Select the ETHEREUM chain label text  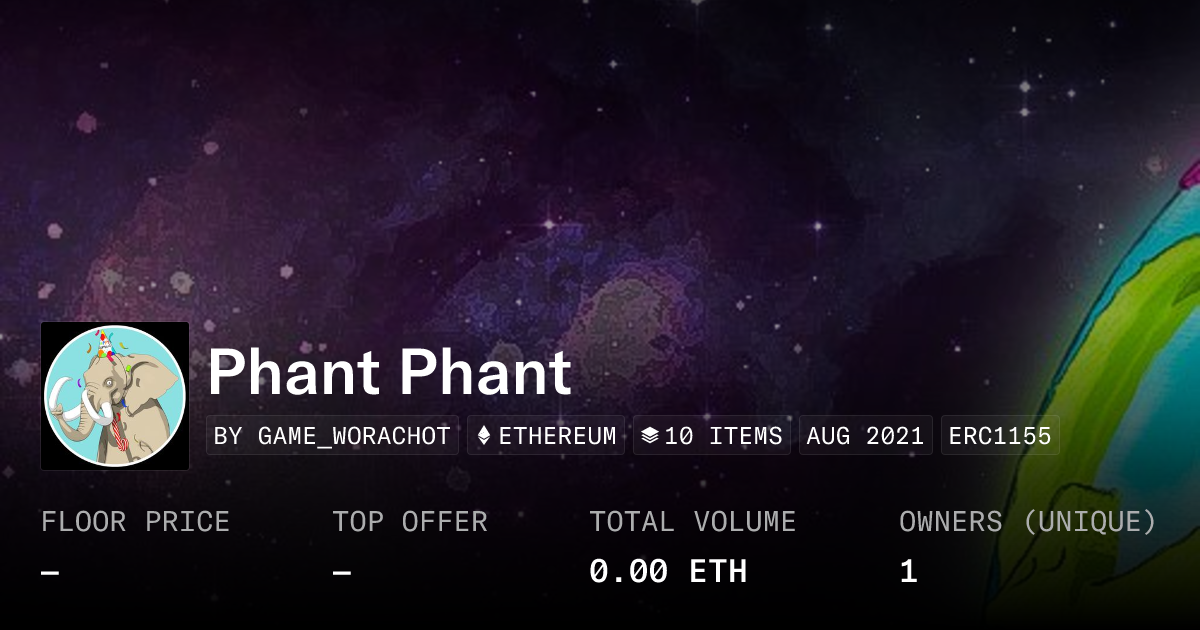click(557, 436)
